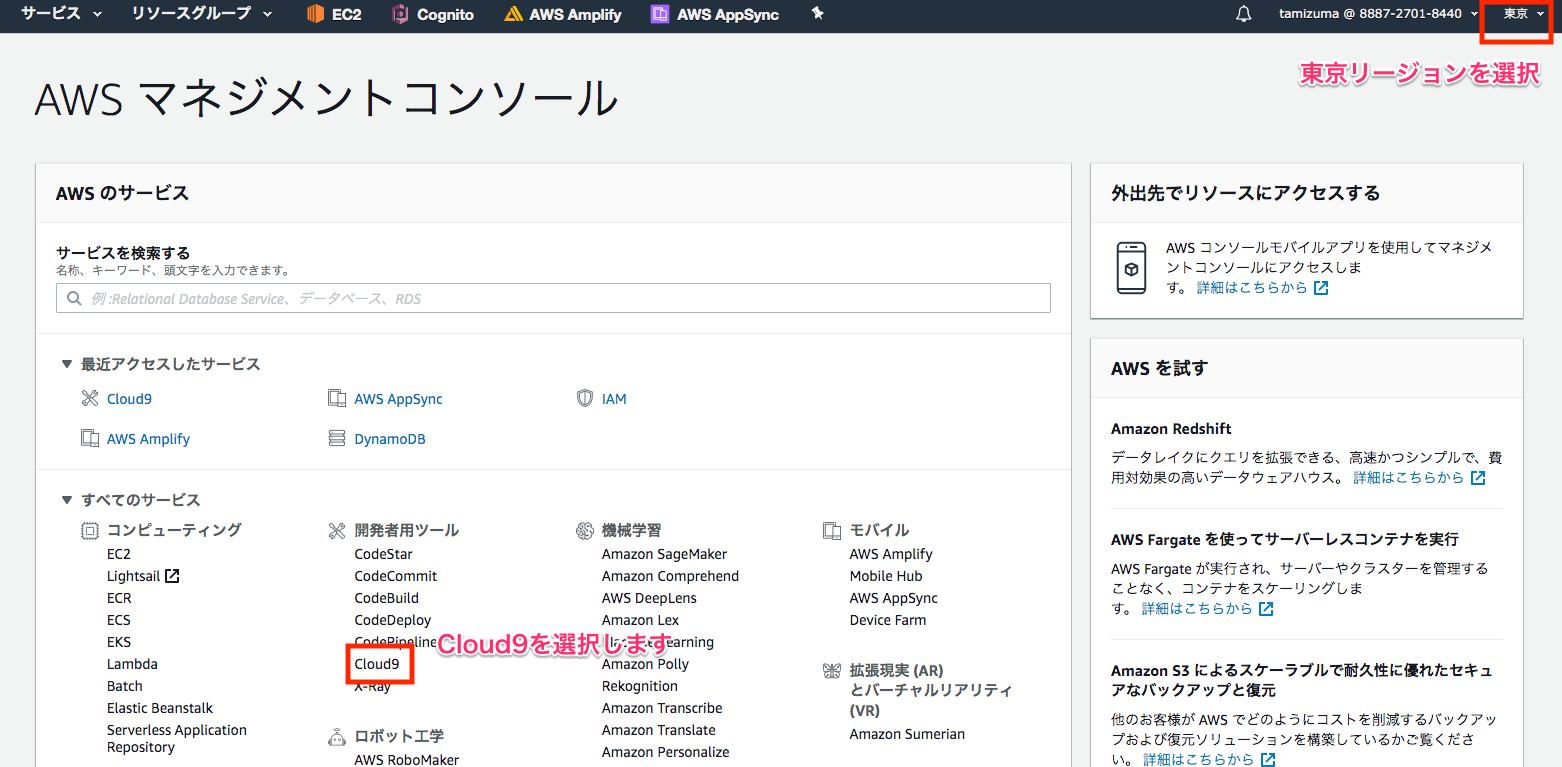Click the mobile phone app icon
Viewport: 1562px width, 767px height.
pyautogui.click(x=1131, y=267)
